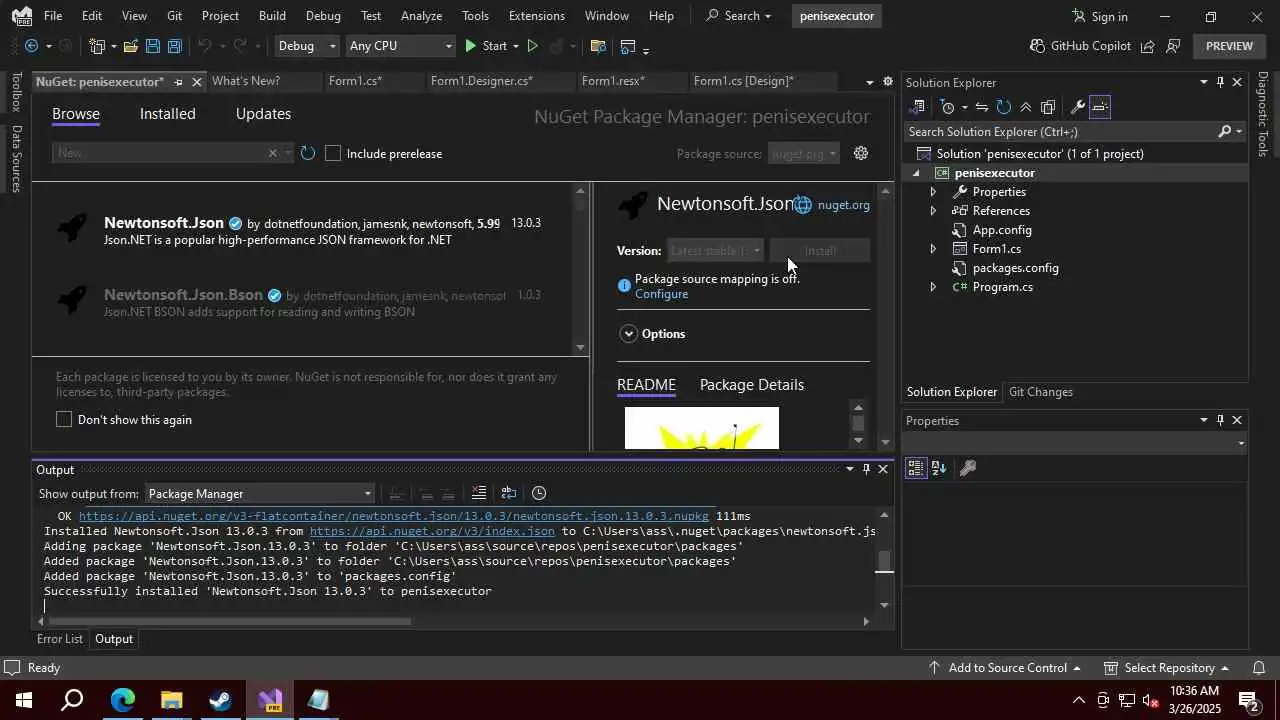Viewport: 1280px width, 720px height.
Task: Open the Package Details tab
Action: click(x=751, y=385)
